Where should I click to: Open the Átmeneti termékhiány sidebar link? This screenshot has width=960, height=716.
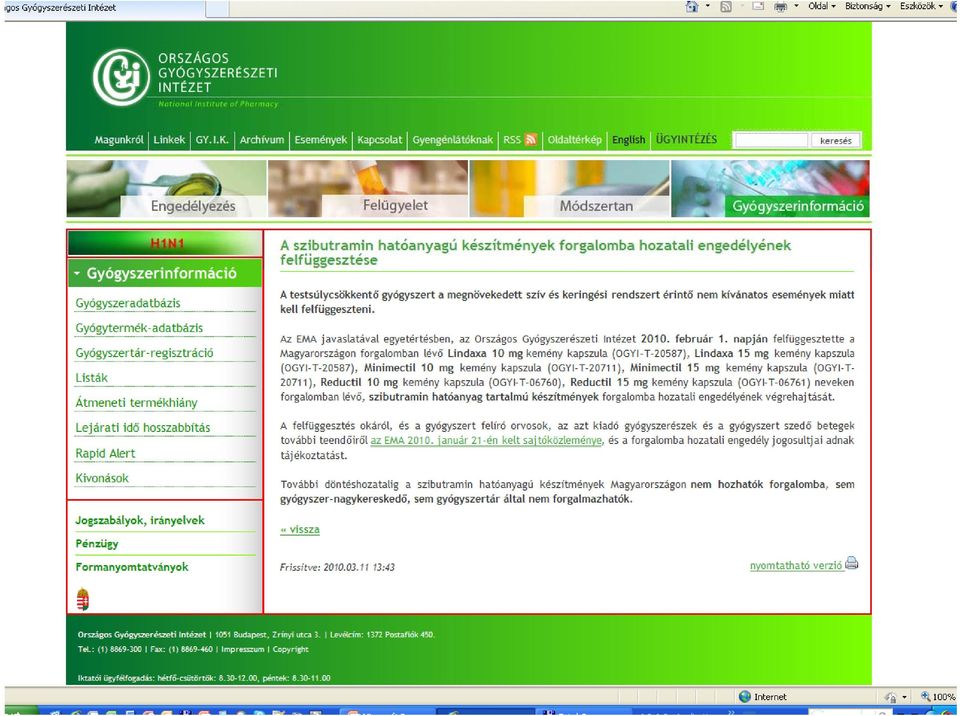(136, 403)
